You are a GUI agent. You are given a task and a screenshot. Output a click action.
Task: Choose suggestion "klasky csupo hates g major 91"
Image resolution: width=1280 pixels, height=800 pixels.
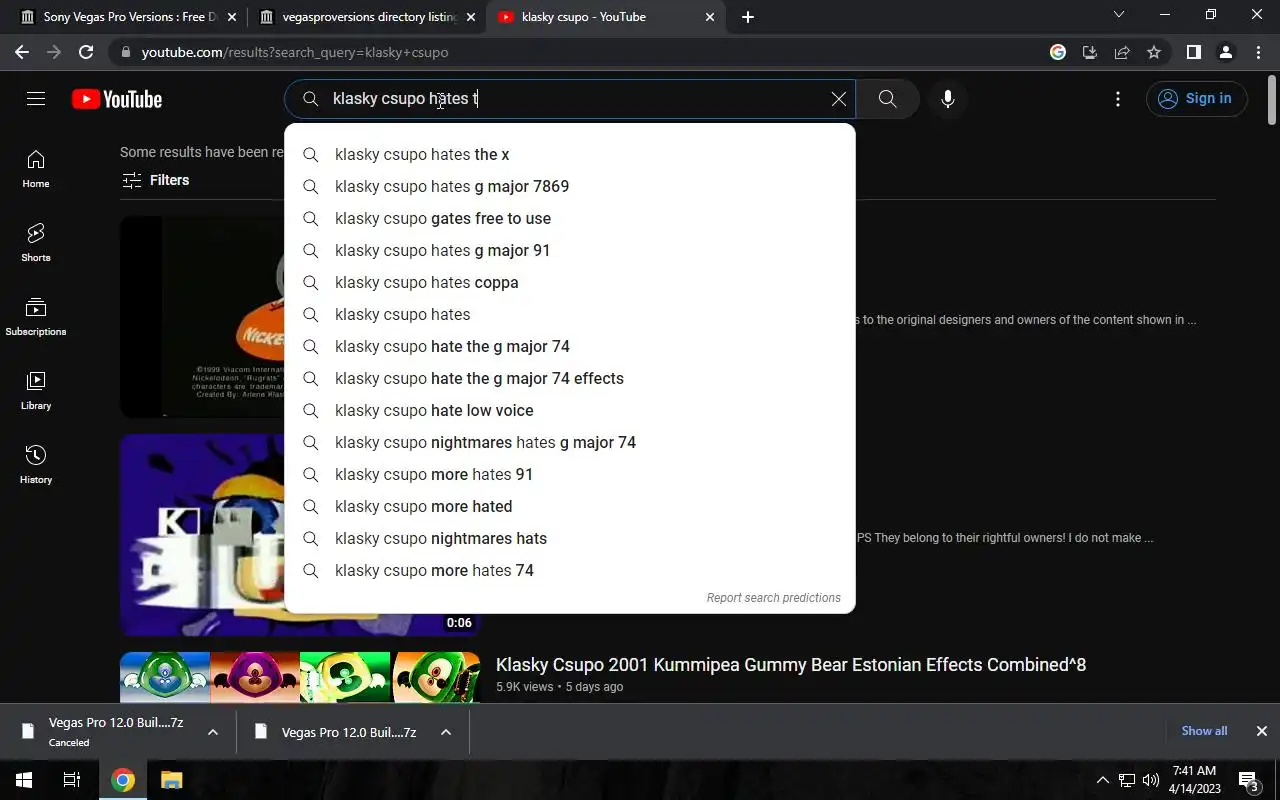570,250
